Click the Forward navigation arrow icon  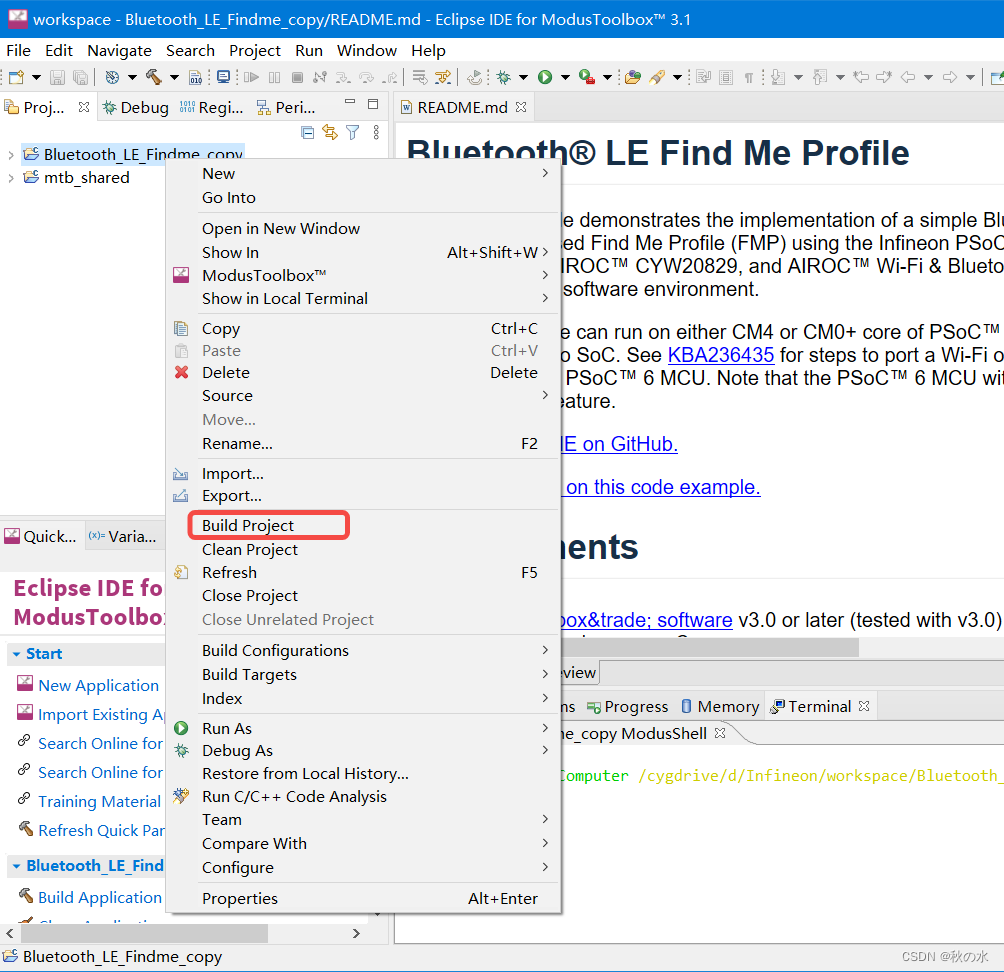[950, 77]
